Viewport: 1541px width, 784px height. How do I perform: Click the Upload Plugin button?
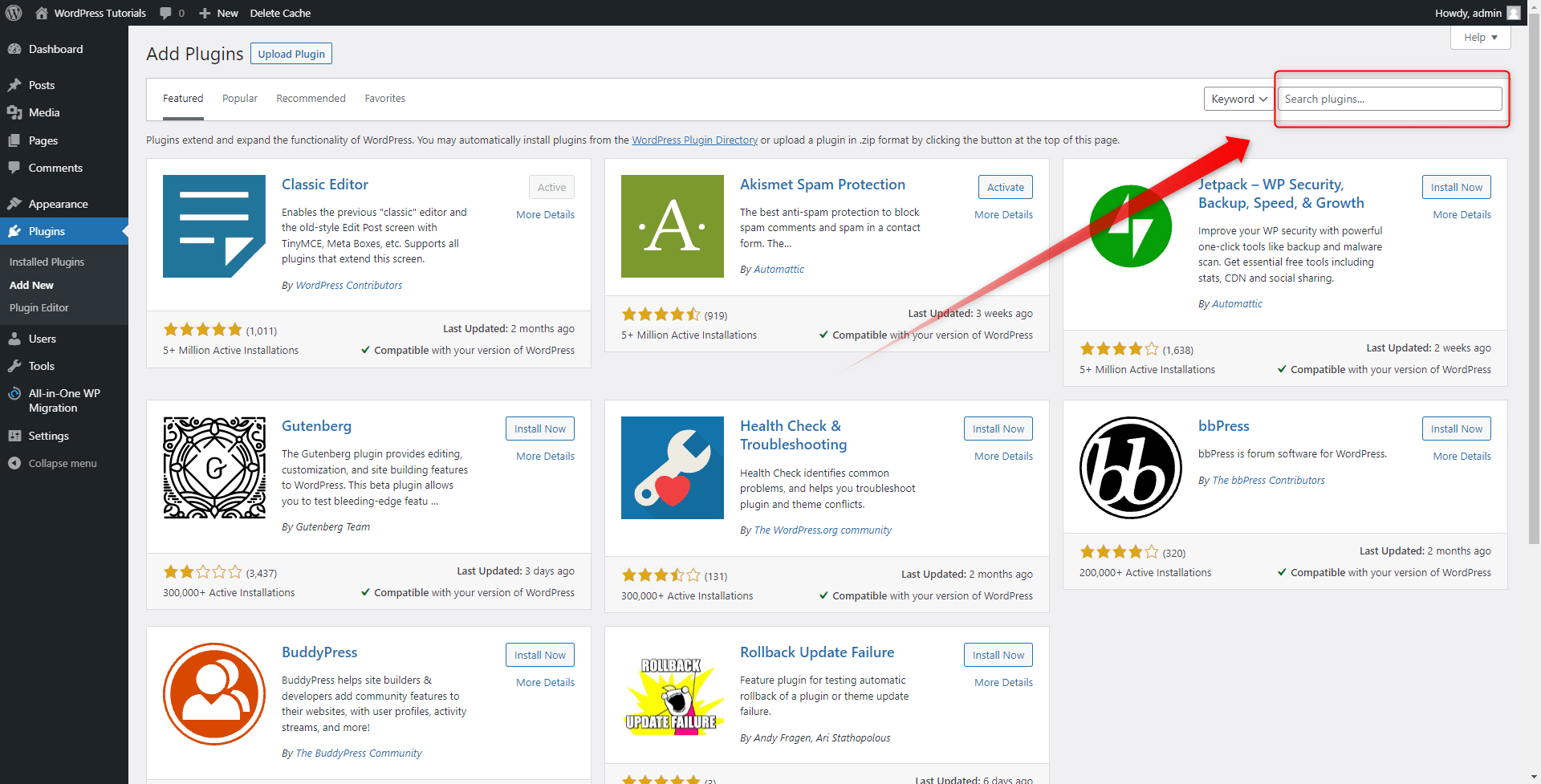[291, 54]
